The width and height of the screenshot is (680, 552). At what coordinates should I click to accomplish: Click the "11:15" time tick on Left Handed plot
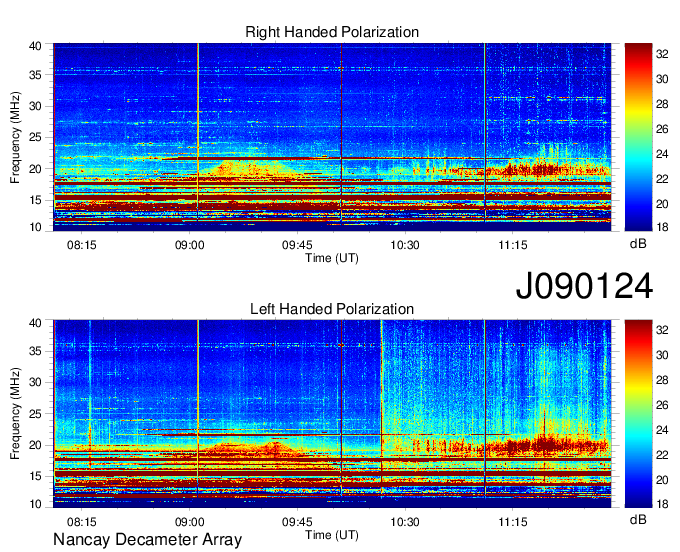click(513, 522)
